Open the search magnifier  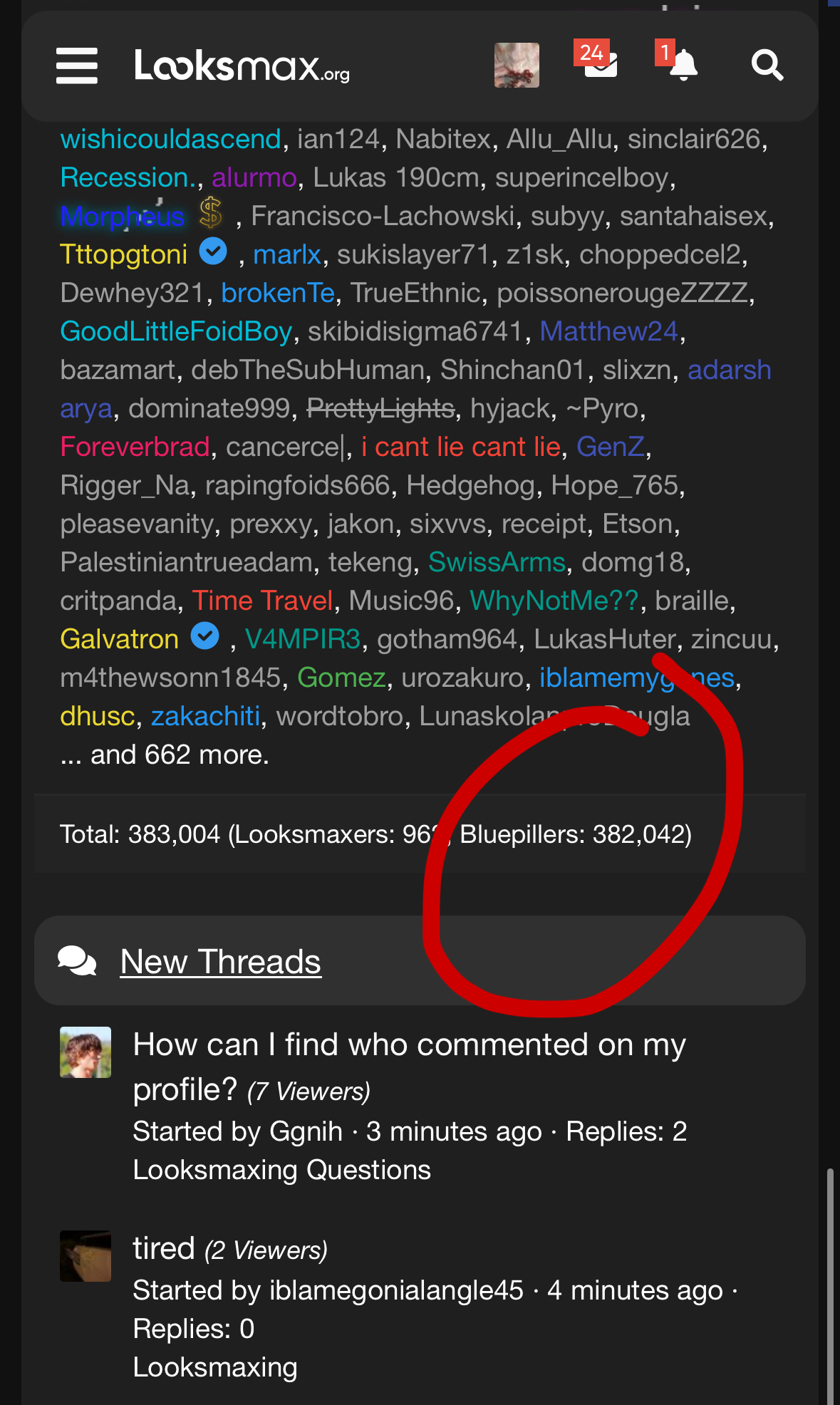pyautogui.click(x=767, y=66)
